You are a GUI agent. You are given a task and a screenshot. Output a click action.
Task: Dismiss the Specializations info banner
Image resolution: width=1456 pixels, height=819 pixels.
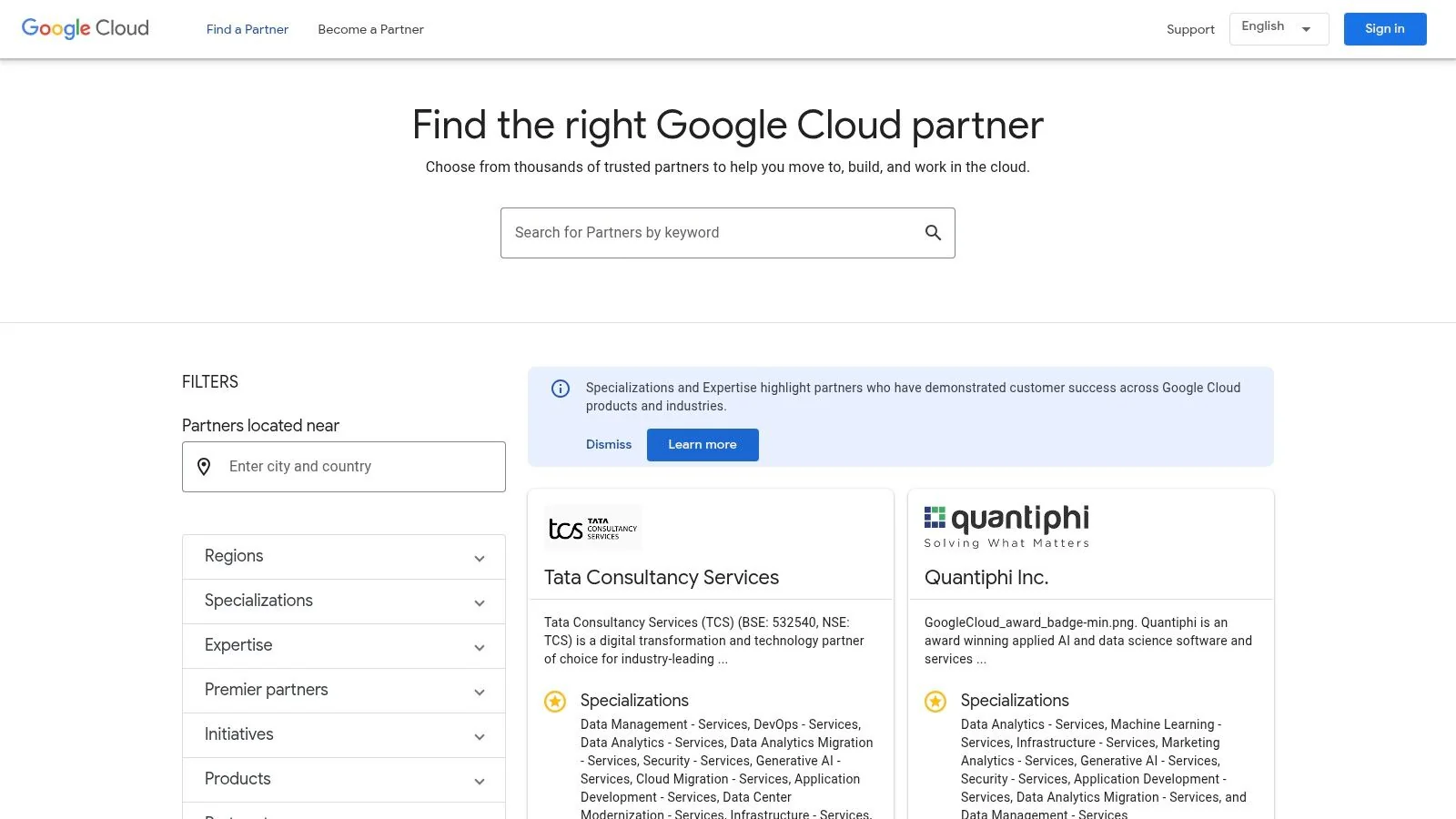(x=608, y=444)
